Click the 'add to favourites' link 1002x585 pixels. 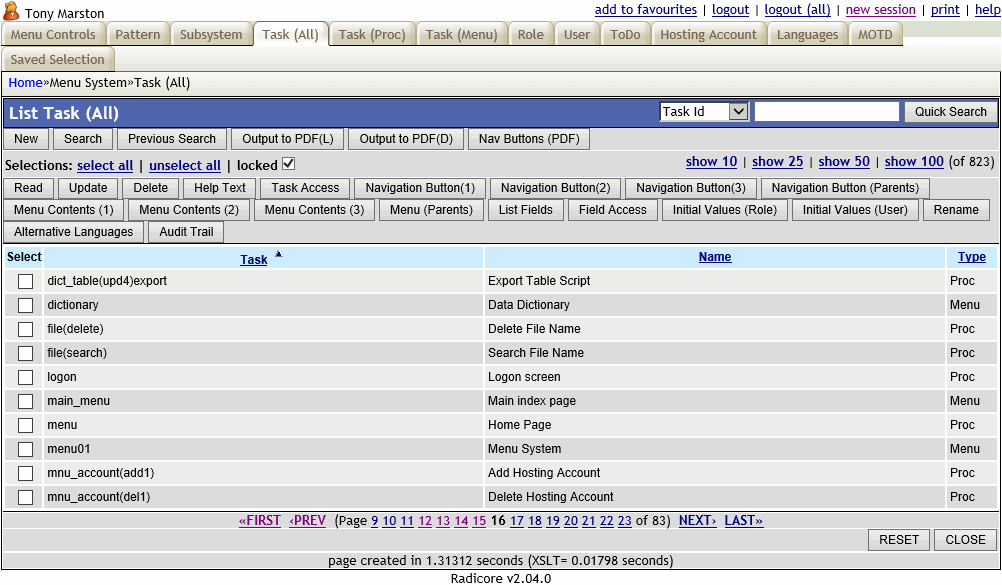click(x=645, y=9)
